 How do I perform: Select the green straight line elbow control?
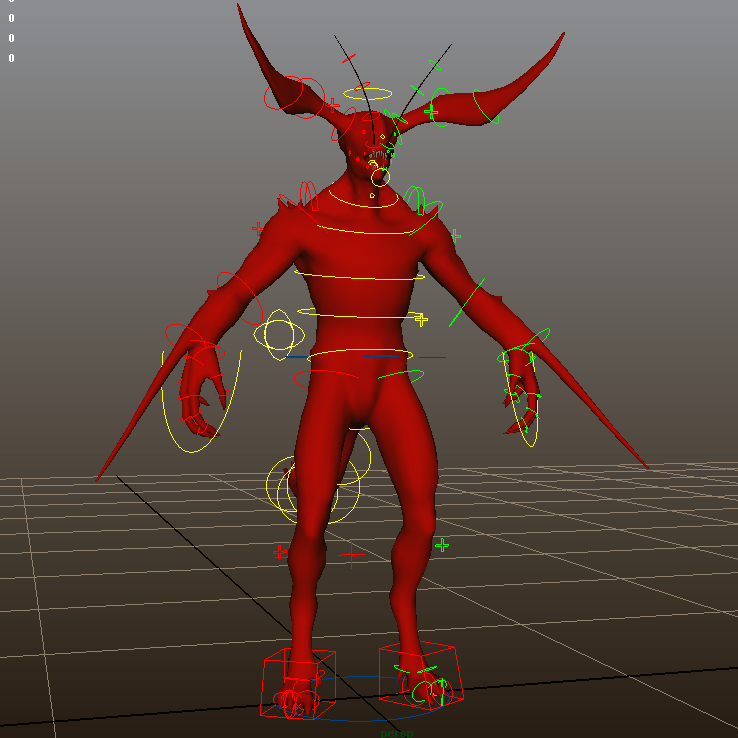(466, 303)
